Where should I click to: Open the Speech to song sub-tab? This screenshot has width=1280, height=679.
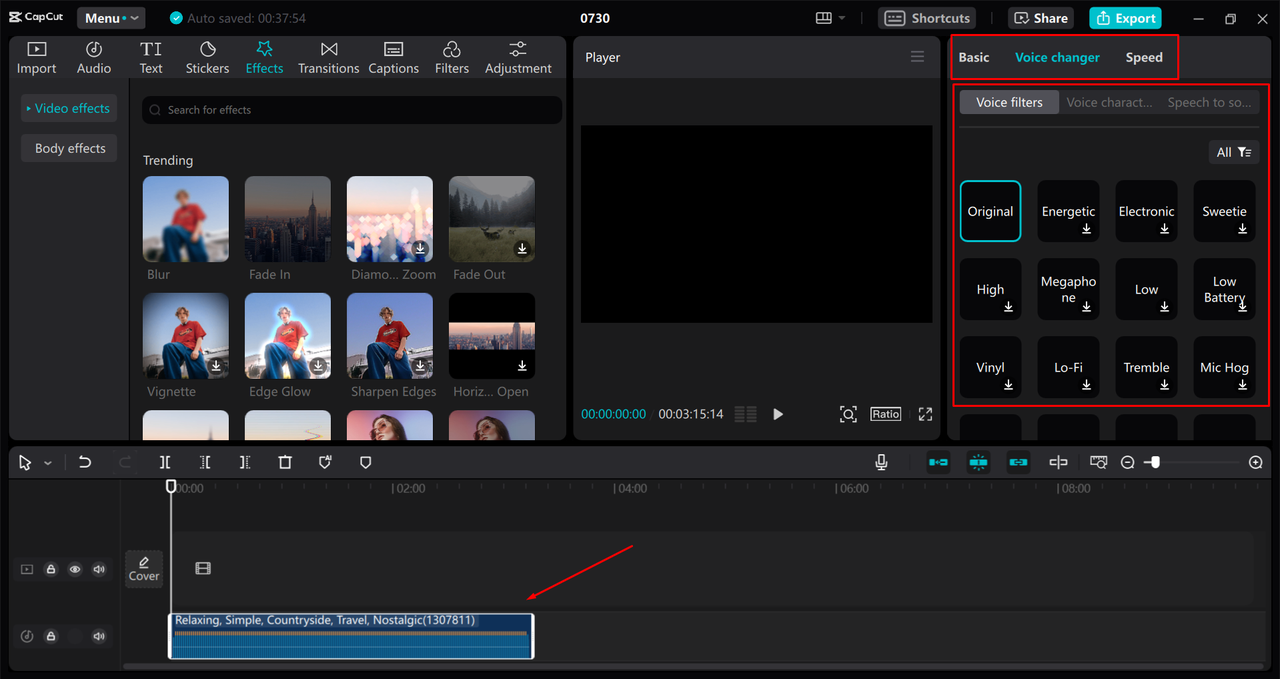1209,102
